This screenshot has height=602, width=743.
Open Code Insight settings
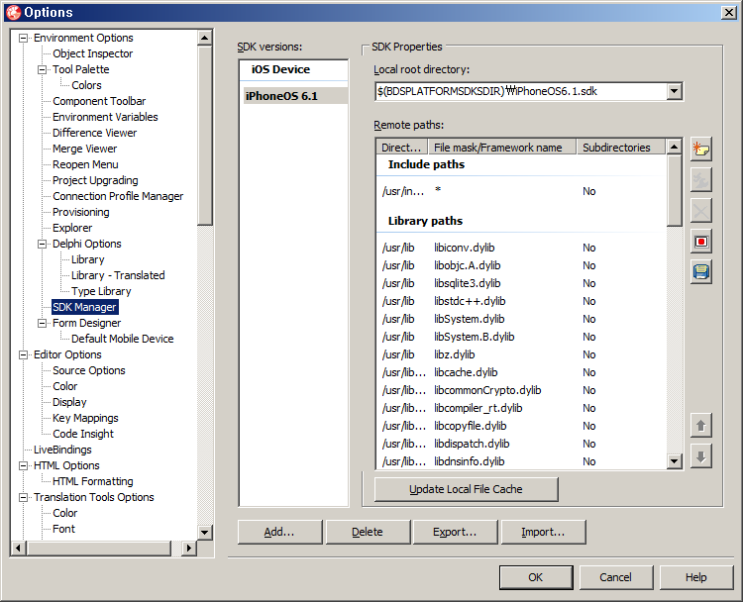83,434
